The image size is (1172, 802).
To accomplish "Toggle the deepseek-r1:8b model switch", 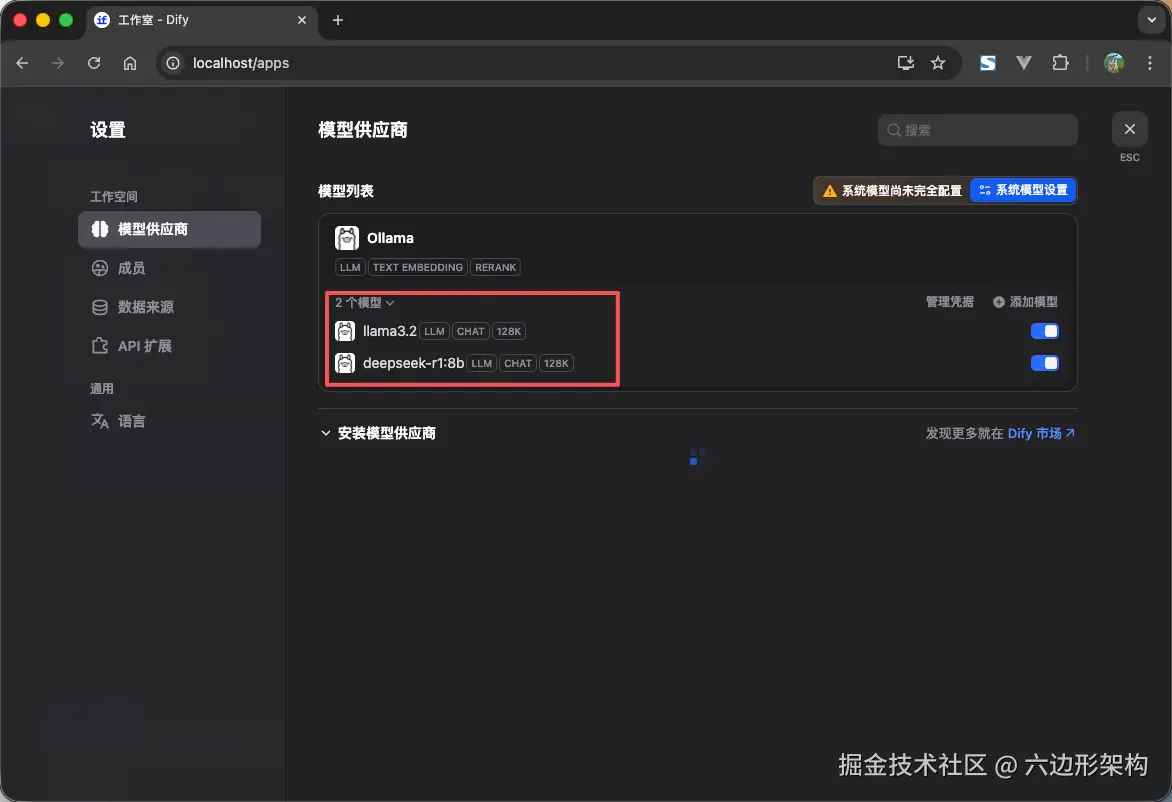I will click(x=1044, y=363).
